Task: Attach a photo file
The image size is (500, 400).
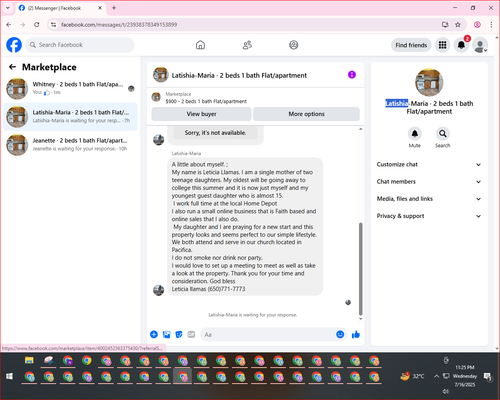Action: [x=166, y=334]
